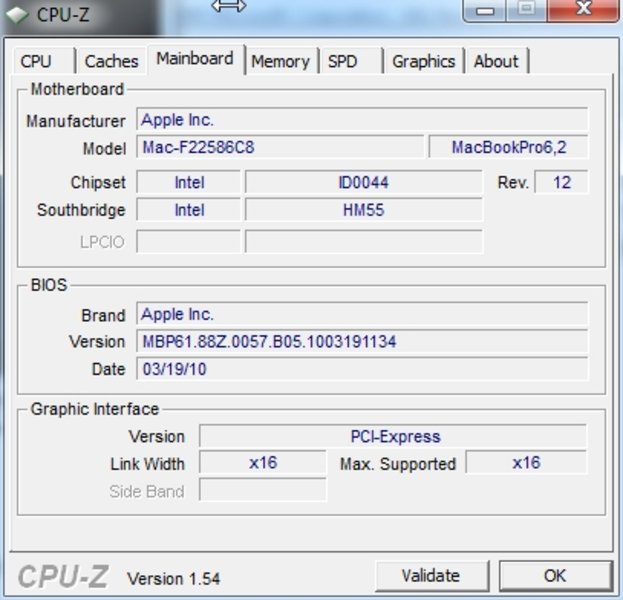Click the Manufacturer label
This screenshot has width=623, height=600.
click(76, 121)
